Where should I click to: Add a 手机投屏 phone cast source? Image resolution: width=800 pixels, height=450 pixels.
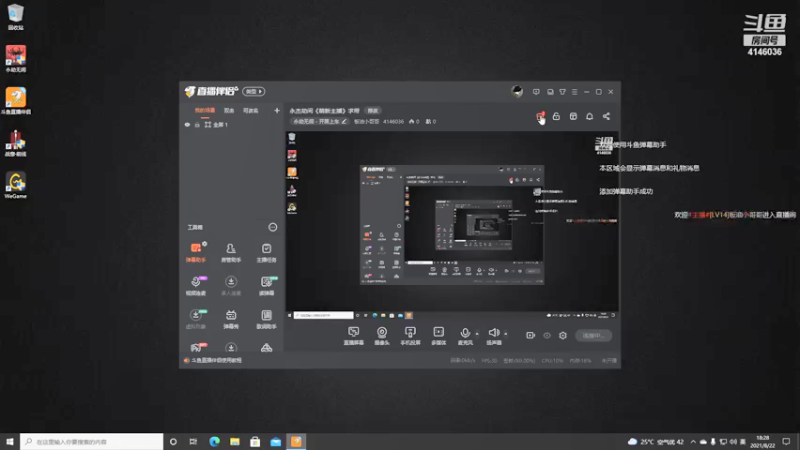410,336
